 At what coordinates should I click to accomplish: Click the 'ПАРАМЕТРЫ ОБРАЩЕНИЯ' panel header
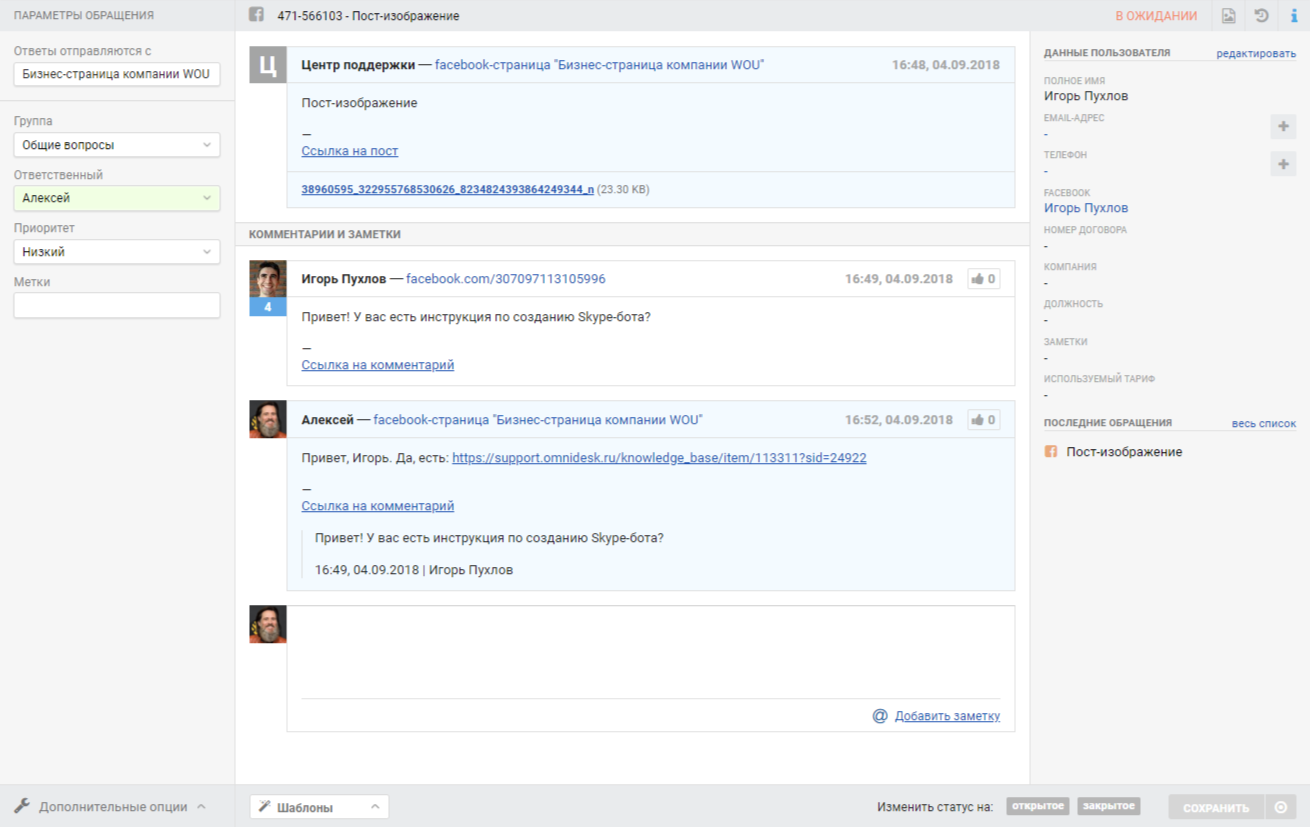(84, 15)
